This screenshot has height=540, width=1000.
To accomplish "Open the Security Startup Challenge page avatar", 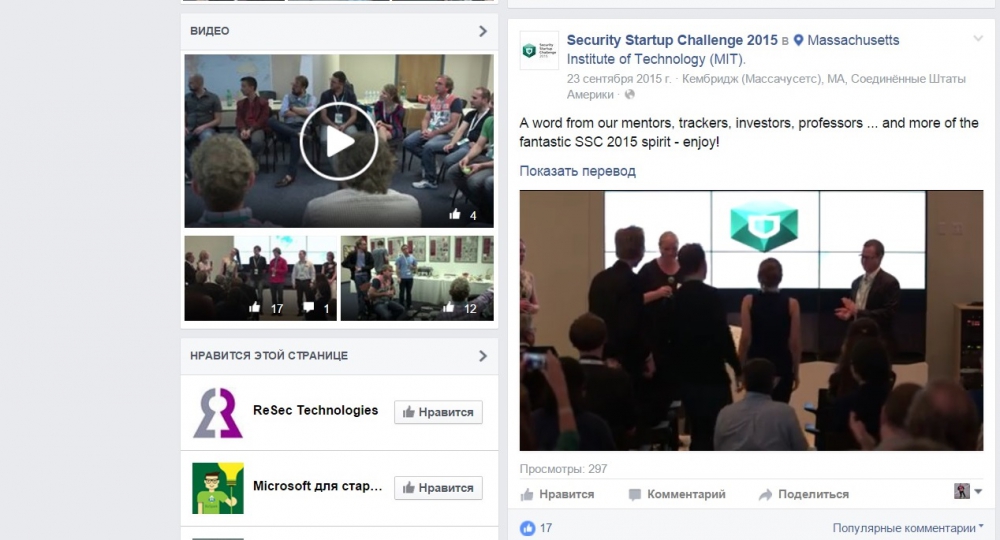I will (539, 50).
